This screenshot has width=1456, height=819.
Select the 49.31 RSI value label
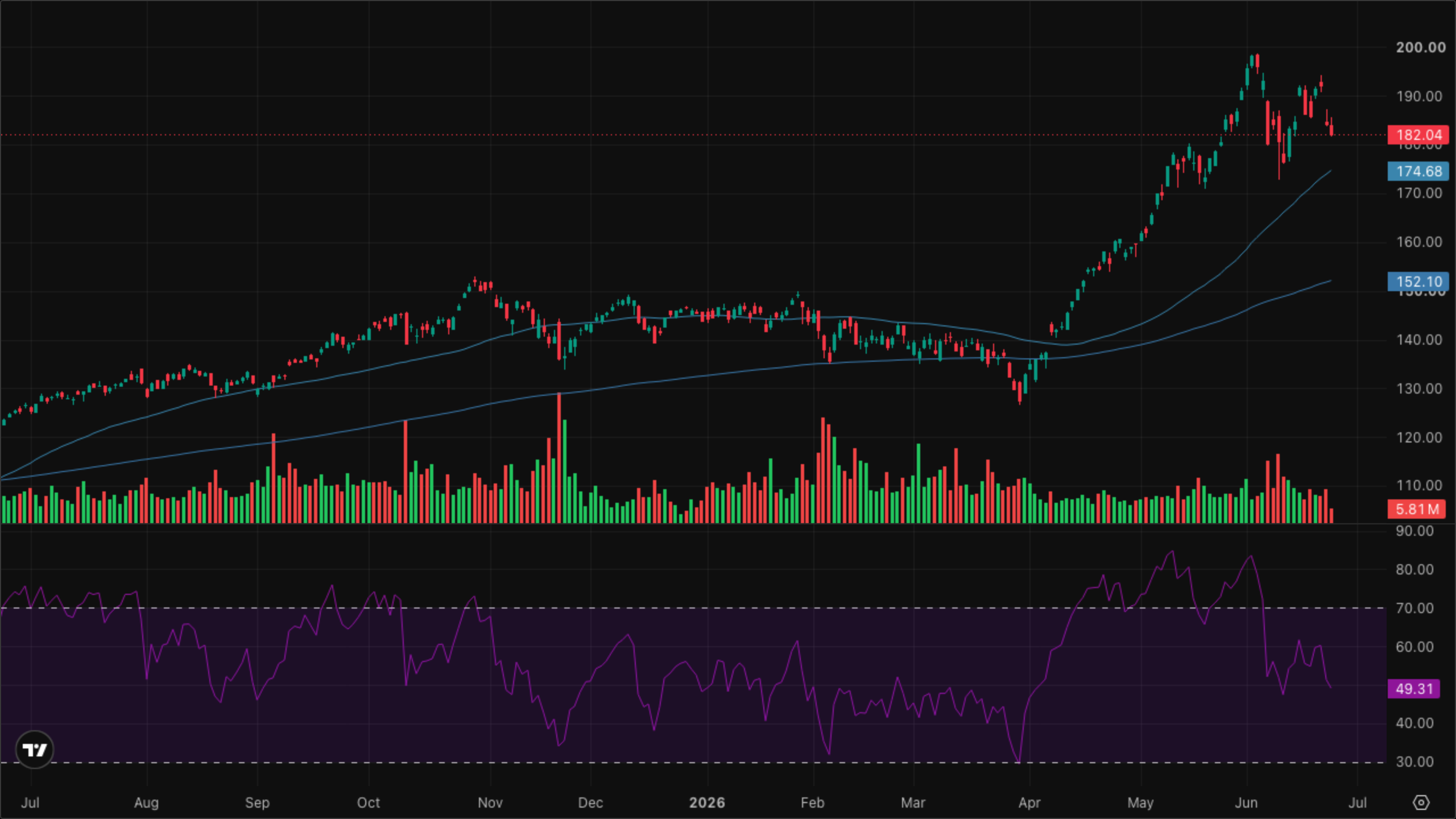[1414, 689]
